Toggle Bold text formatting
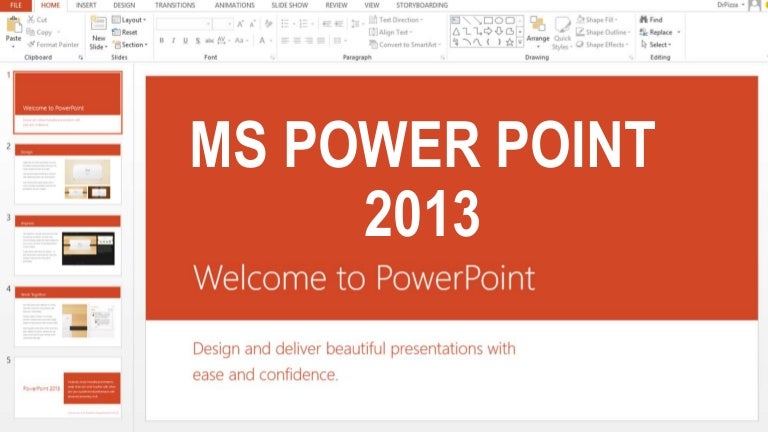Viewport: 768px width, 432px height. coord(161,41)
